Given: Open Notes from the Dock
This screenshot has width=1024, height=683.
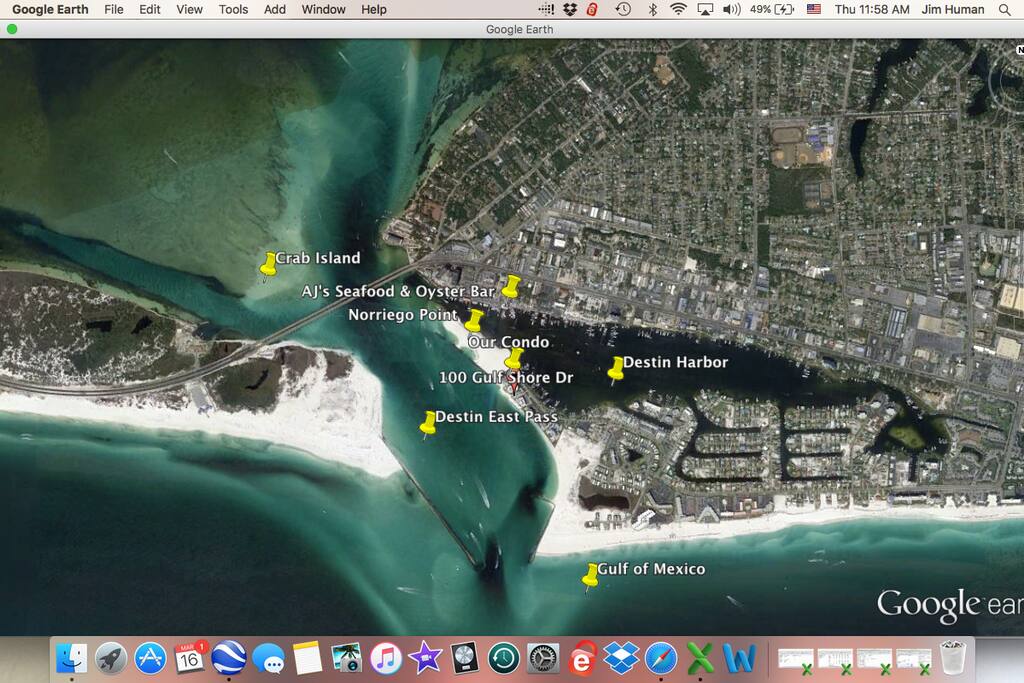Looking at the screenshot, I should (x=308, y=658).
